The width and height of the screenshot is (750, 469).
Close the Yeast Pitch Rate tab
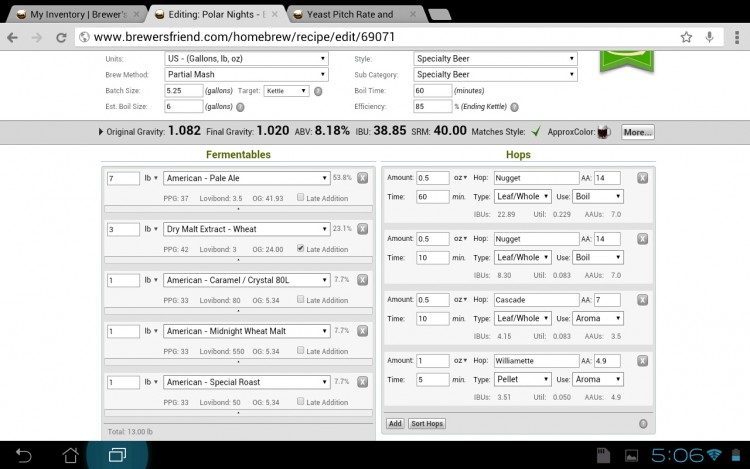tap(413, 14)
